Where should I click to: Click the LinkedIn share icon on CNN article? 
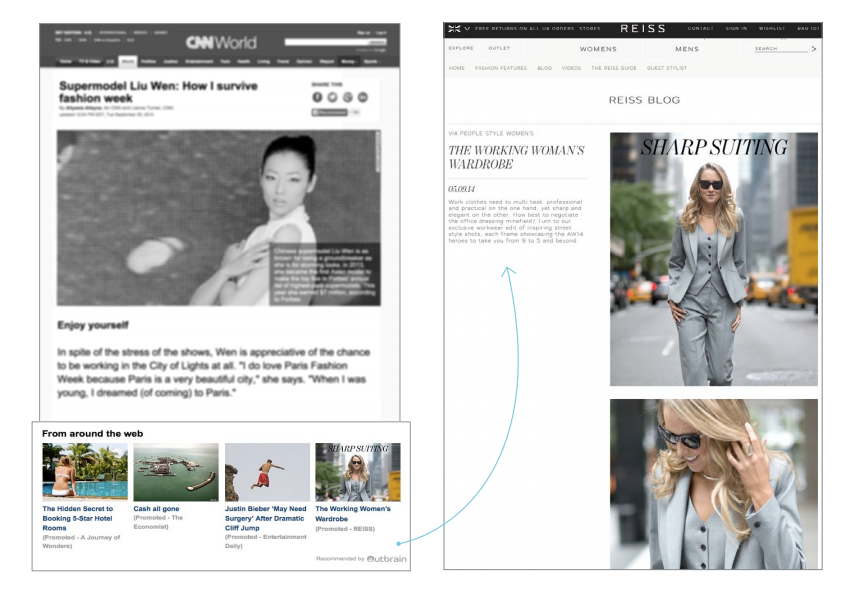(363, 97)
